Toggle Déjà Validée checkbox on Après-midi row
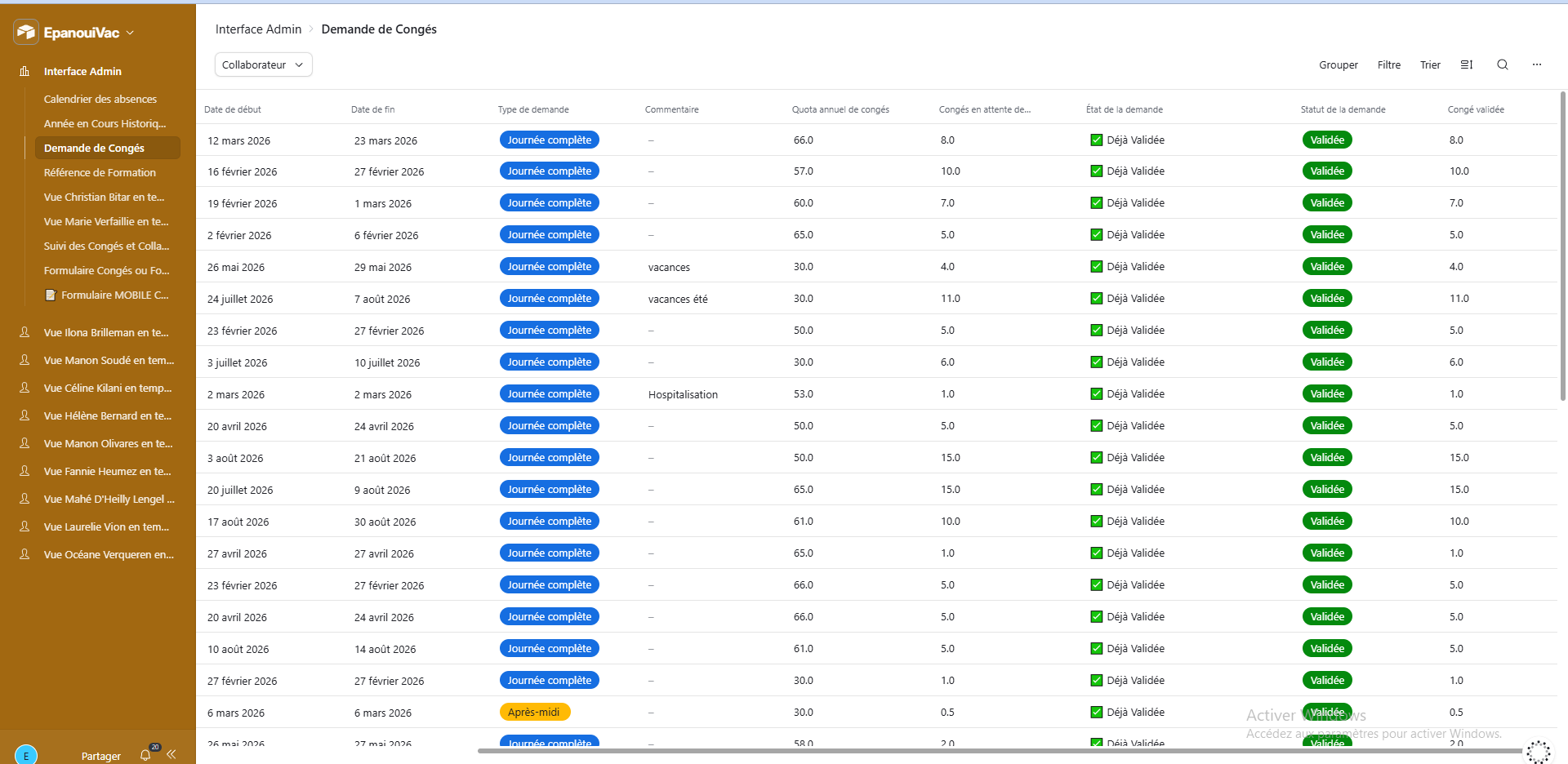 (1097, 713)
